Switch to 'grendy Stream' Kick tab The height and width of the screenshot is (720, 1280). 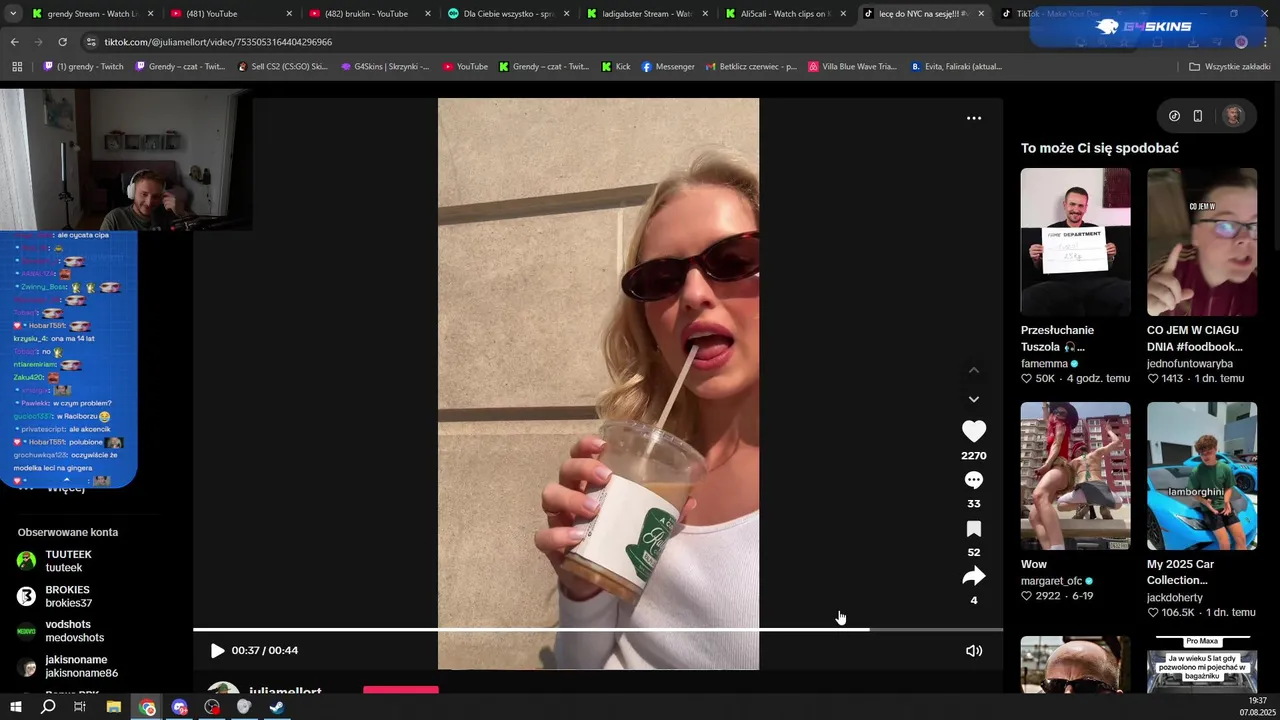click(x=92, y=14)
